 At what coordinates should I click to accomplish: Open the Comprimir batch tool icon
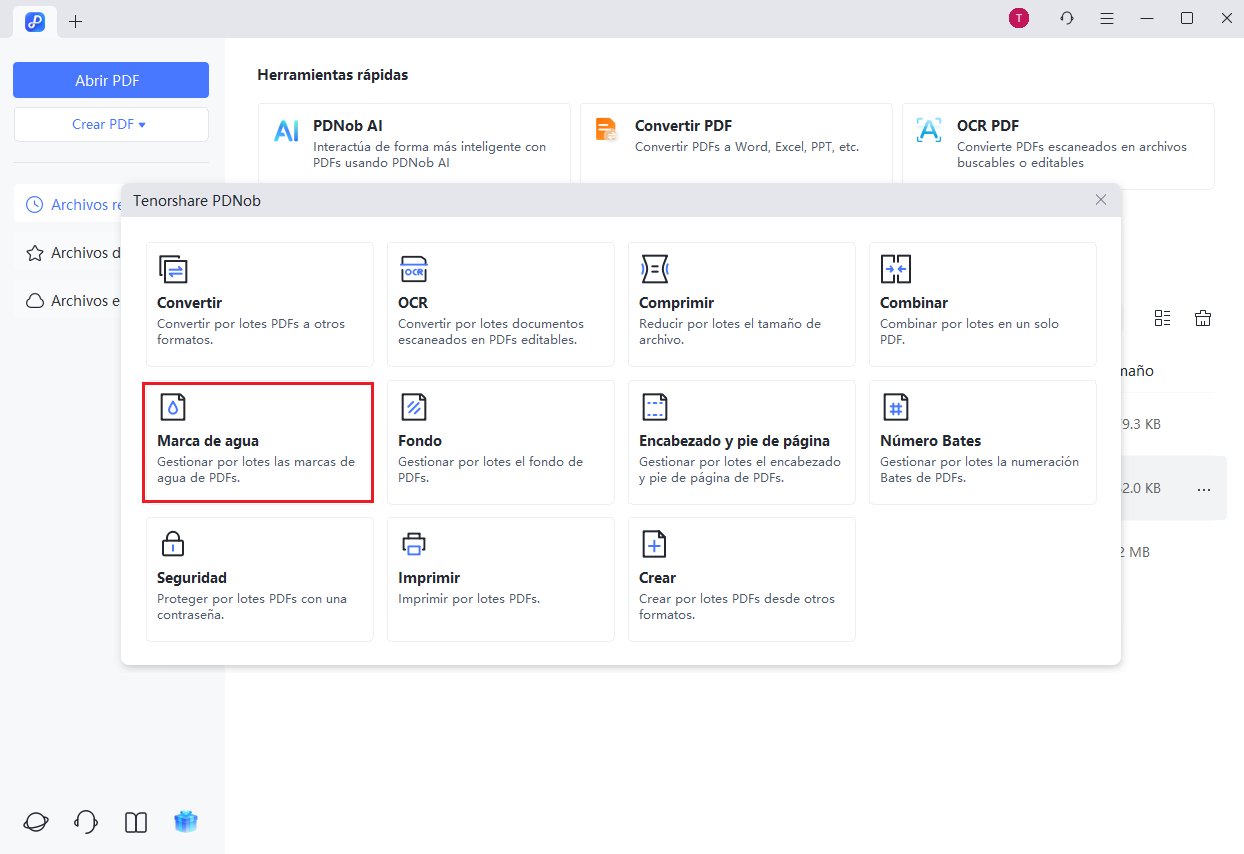[654, 269]
